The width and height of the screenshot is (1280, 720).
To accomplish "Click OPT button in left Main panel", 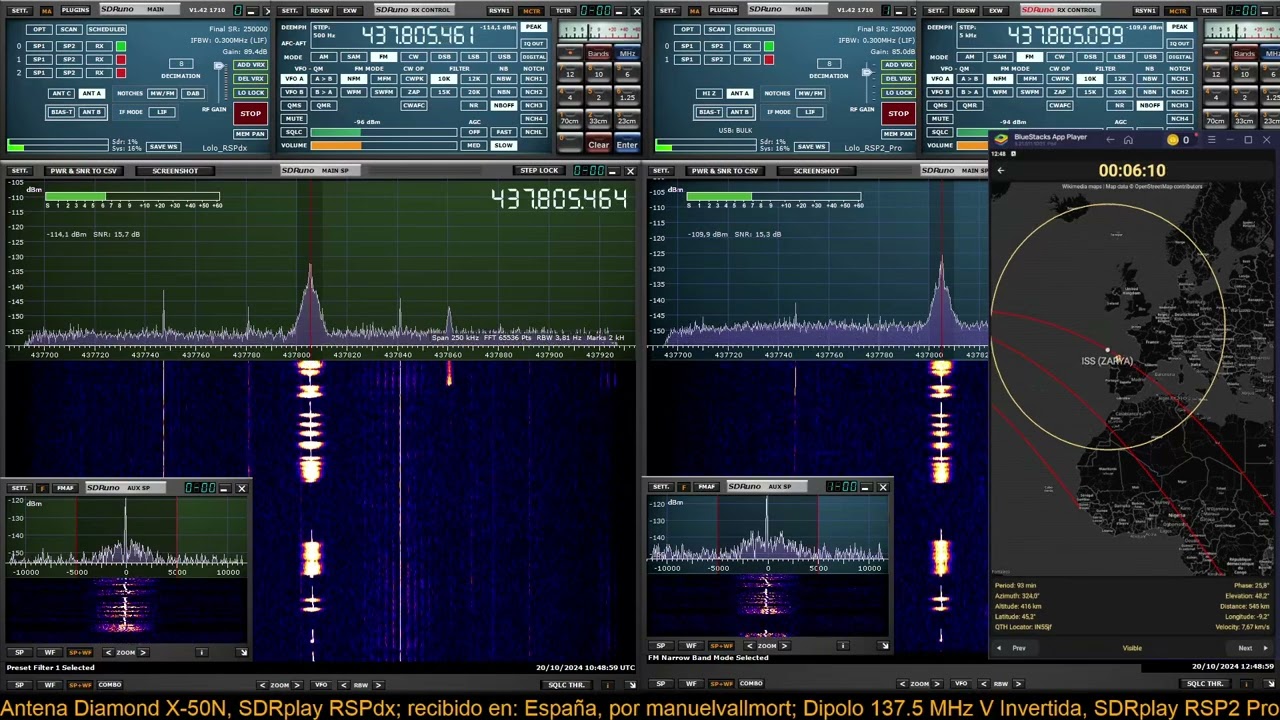I will (x=39, y=29).
